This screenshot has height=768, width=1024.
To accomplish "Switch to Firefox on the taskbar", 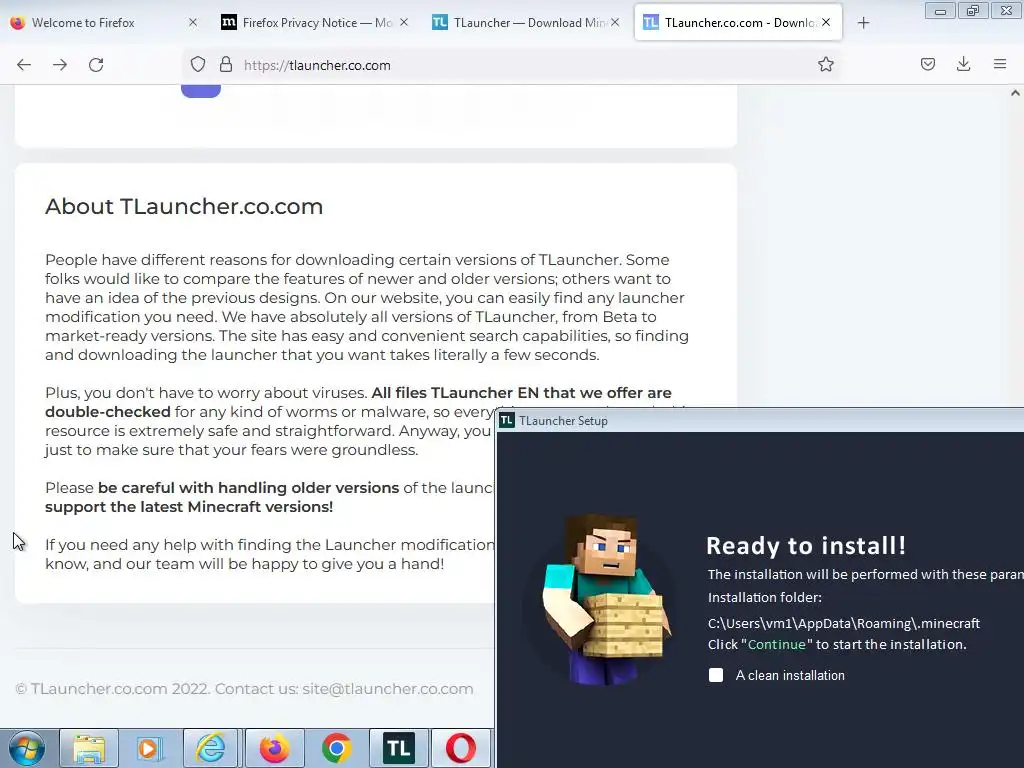I will point(274,748).
